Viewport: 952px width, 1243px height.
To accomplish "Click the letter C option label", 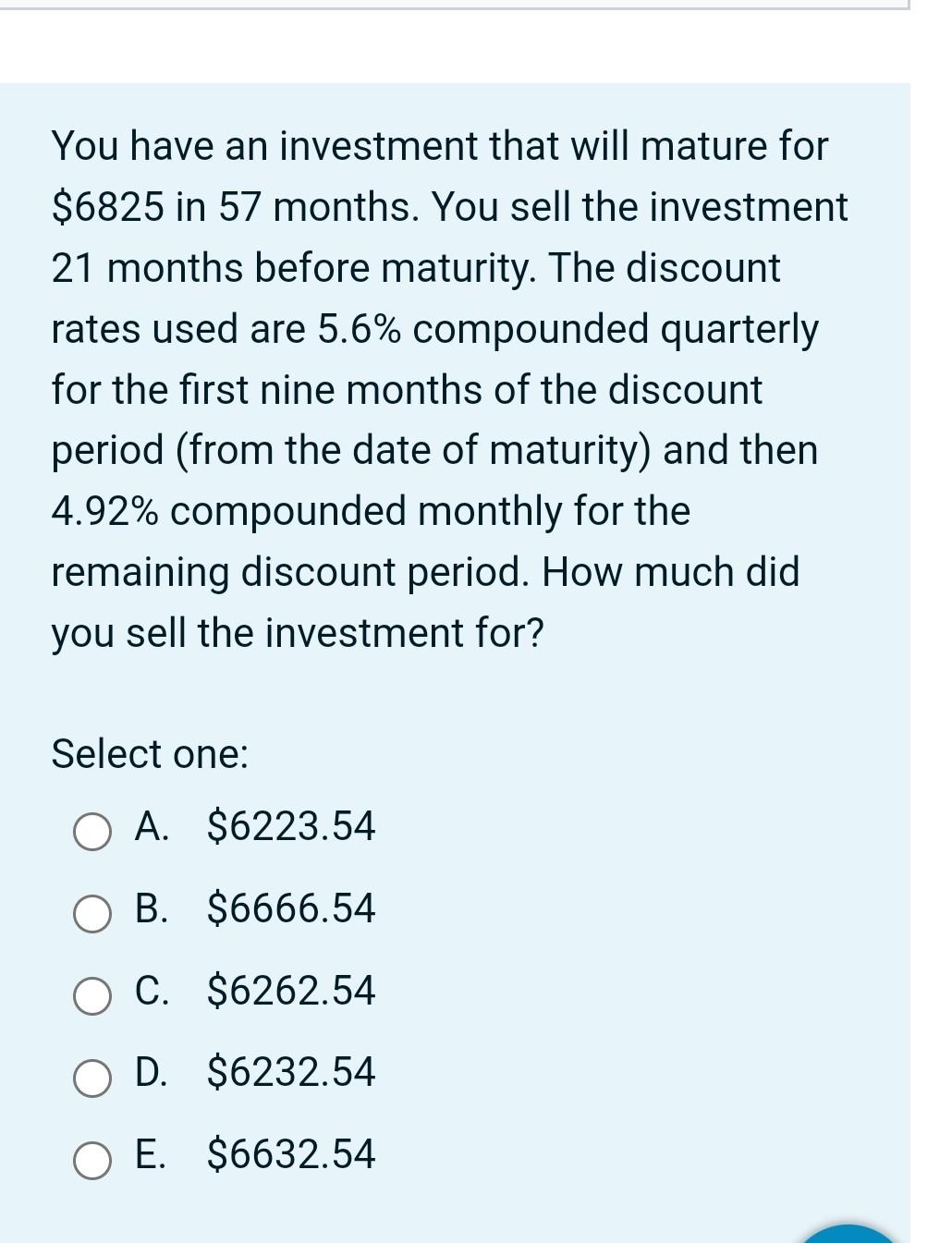I will [152, 991].
